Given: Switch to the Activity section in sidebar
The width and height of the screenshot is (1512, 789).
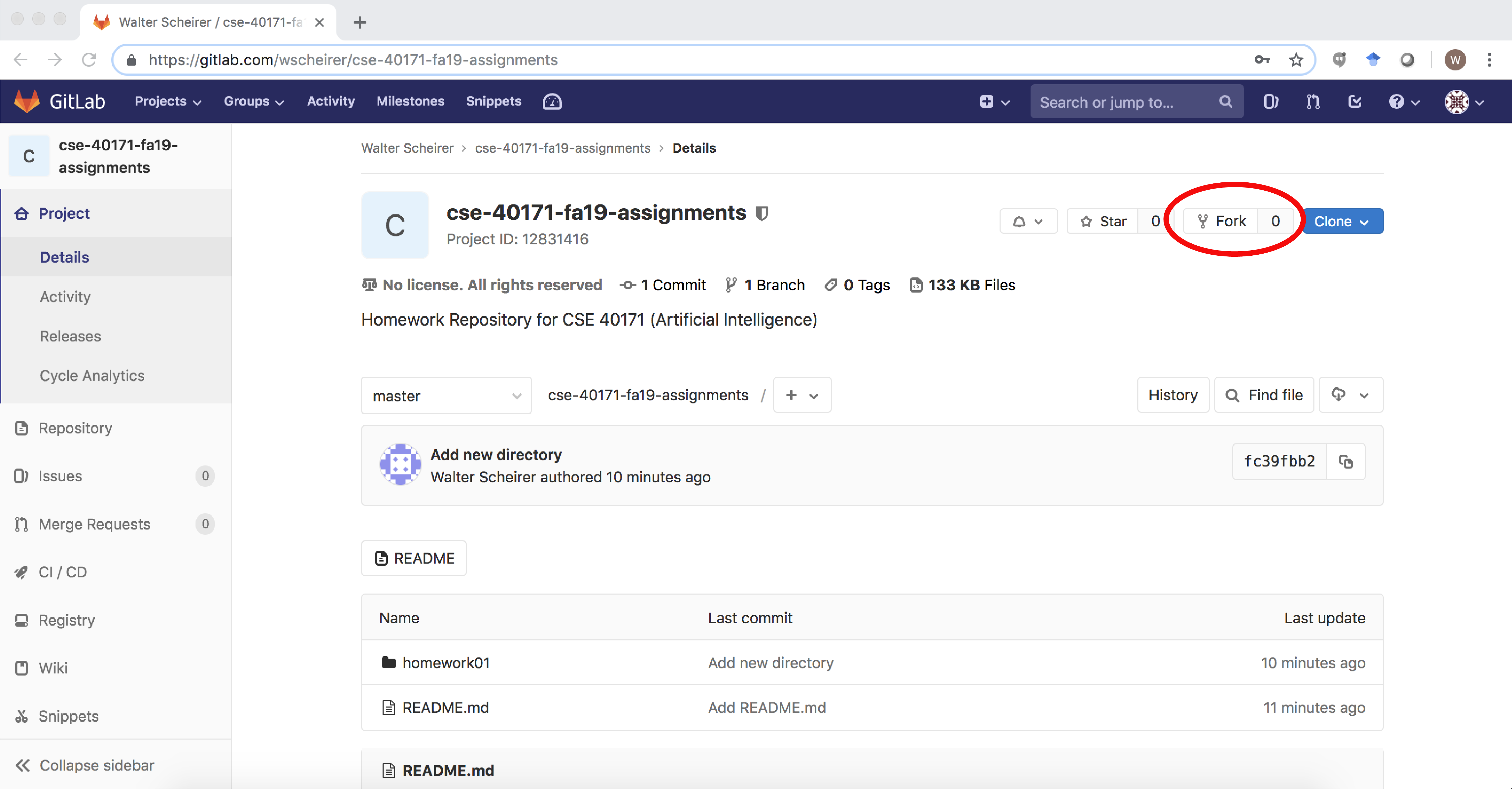Looking at the screenshot, I should pos(65,297).
